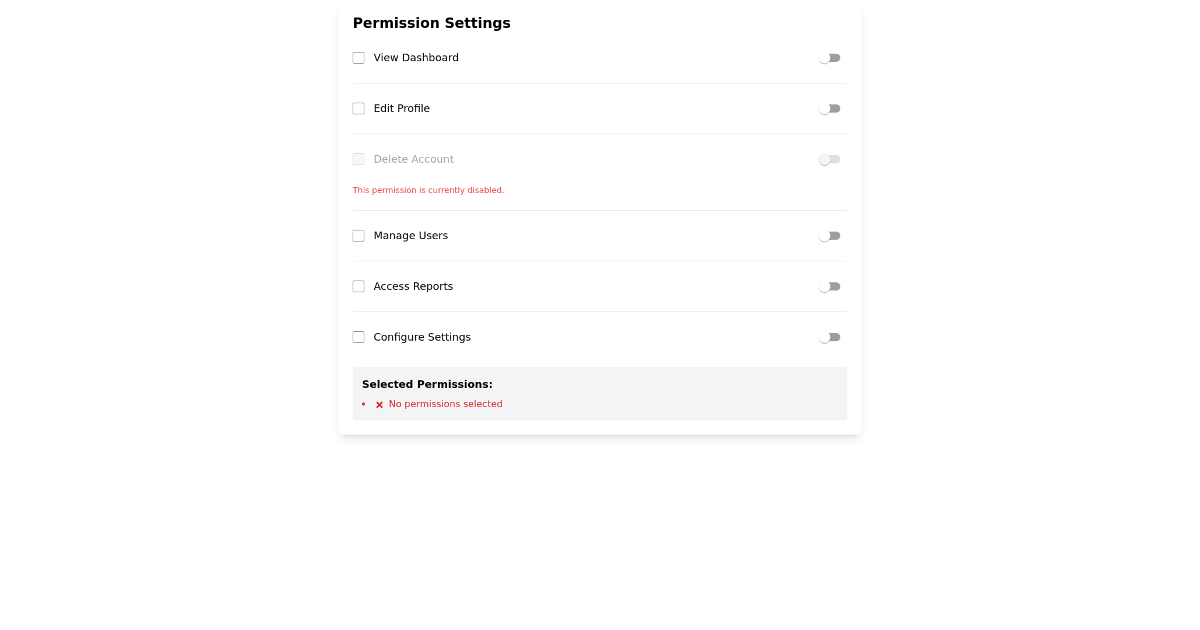This screenshot has width=1200, height=630.
Task: Enable the Access Reports toggle switch
Action: [829, 286]
